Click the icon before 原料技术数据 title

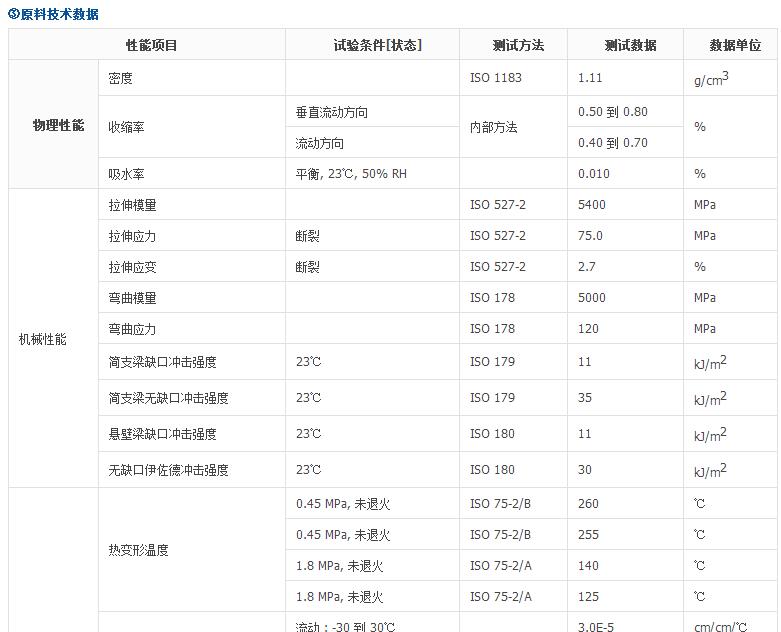(x=13, y=14)
